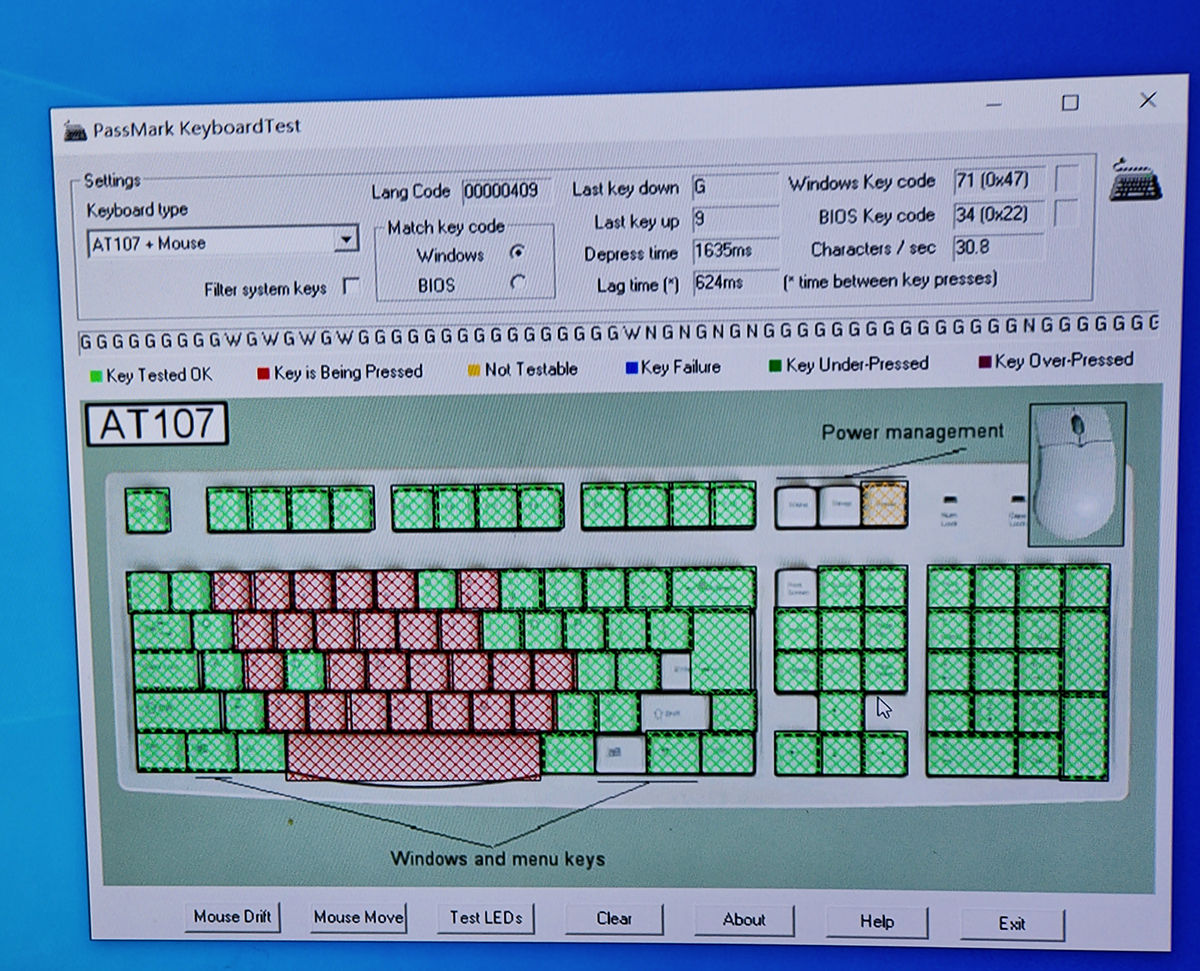The image size is (1200, 971).
Task: Click the AT107 keyboard label
Action: 157,425
